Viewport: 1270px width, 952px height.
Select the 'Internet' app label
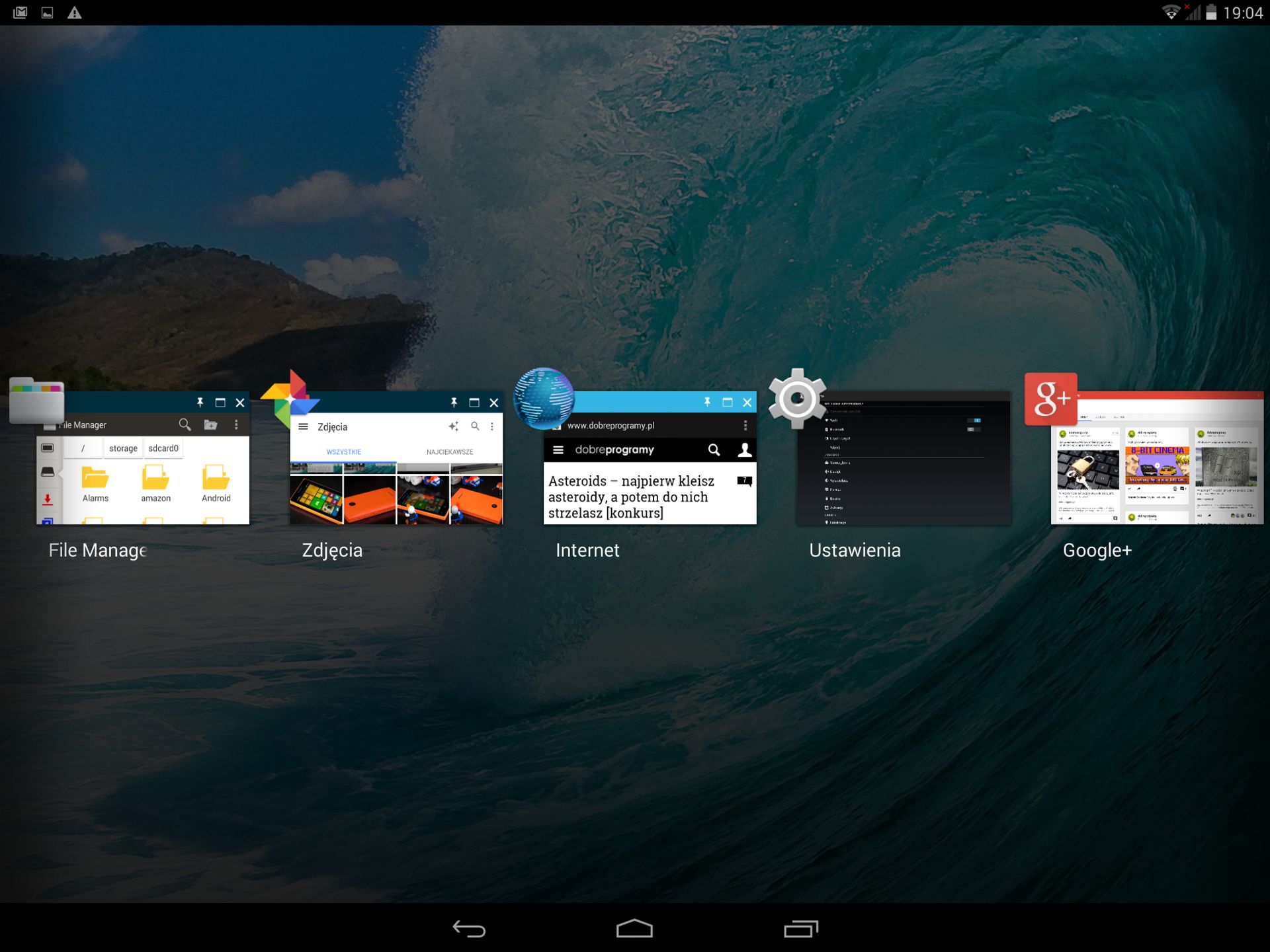coord(587,550)
